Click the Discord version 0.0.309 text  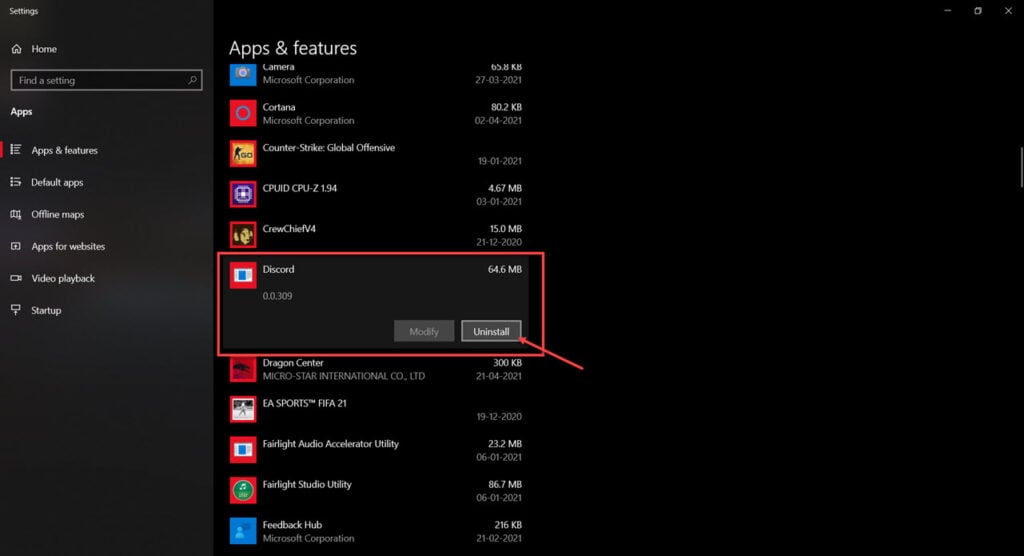click(x=278, y=295)
